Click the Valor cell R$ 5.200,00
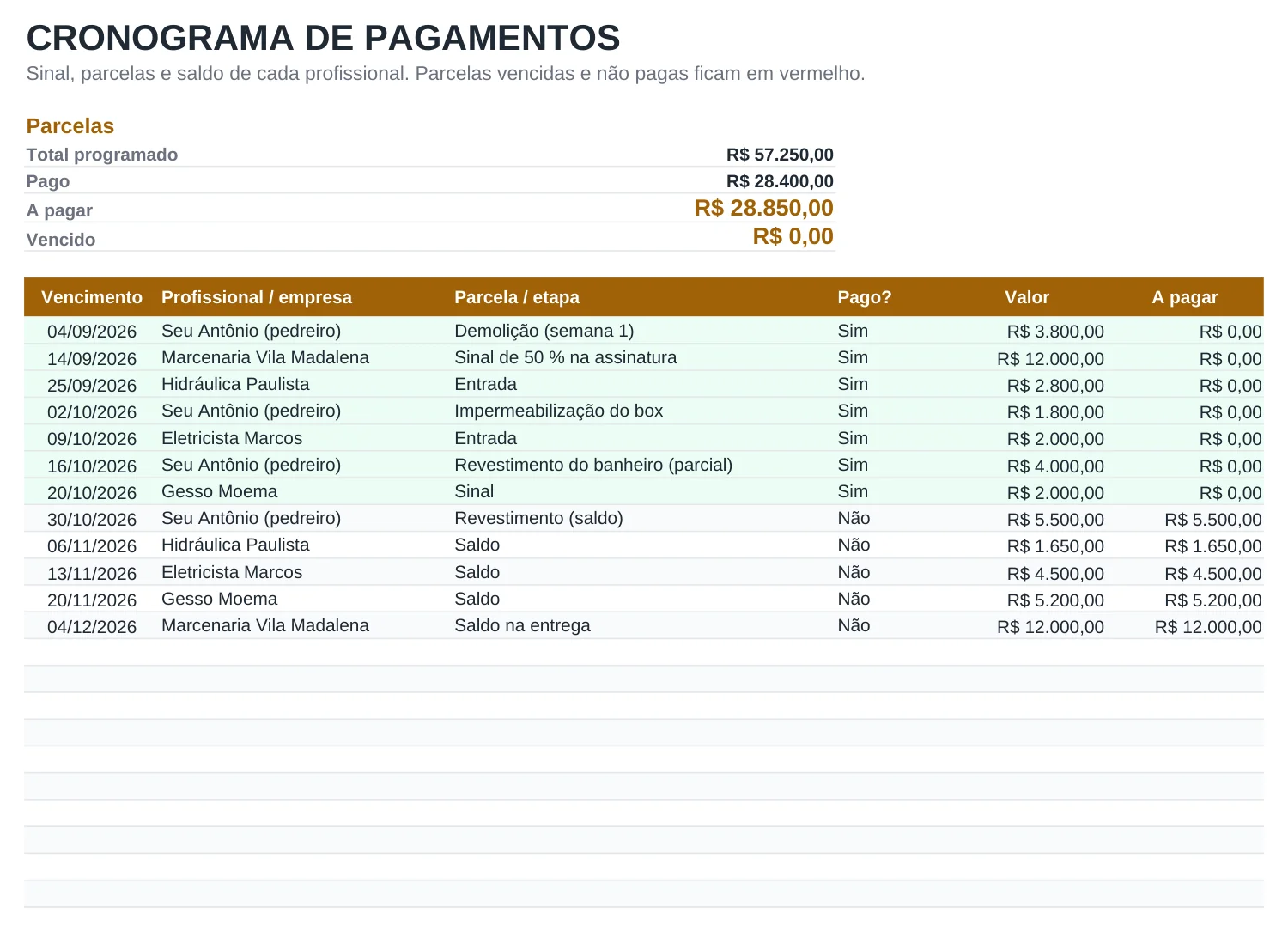This screenshot has height=932, width=1288. [1055, 600]
